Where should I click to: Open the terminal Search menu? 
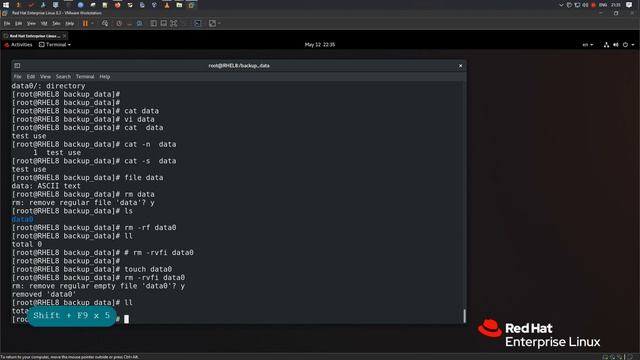[x=63, y=77]
